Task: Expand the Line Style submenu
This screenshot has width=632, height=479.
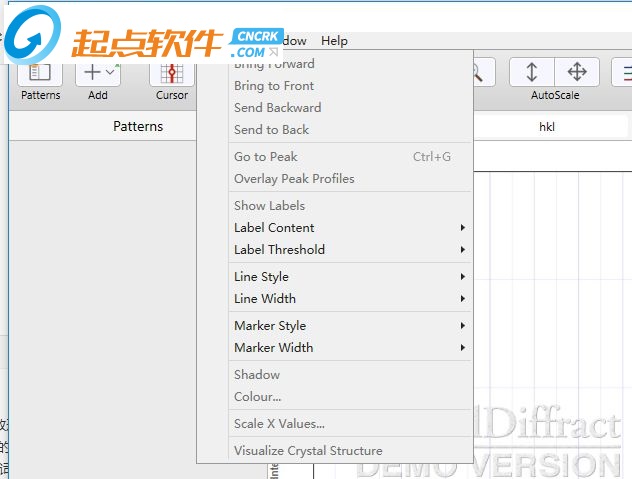Action: [x=350, y=277]
